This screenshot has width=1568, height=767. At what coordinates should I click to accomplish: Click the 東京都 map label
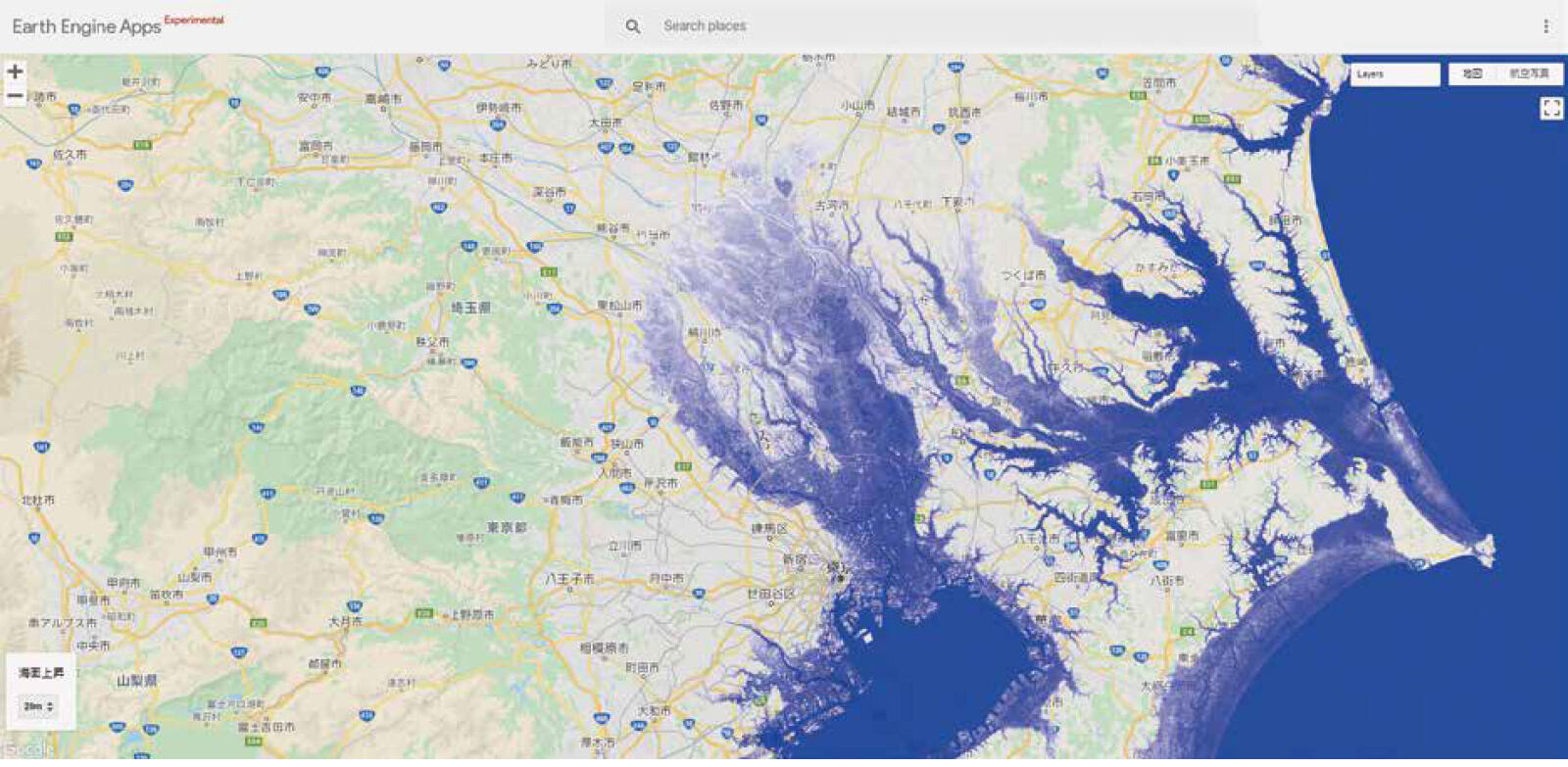508,527
